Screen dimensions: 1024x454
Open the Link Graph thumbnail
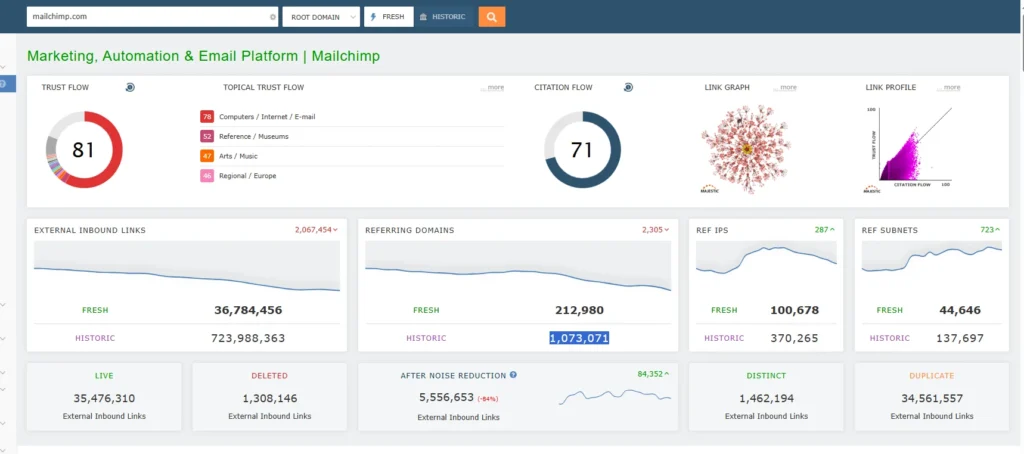[744, 150]
